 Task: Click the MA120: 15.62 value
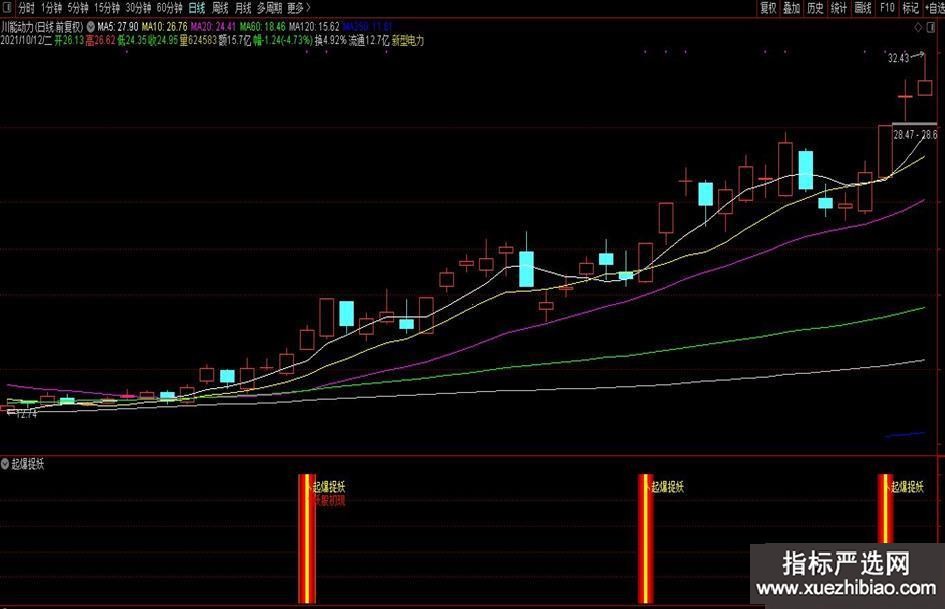314,27
